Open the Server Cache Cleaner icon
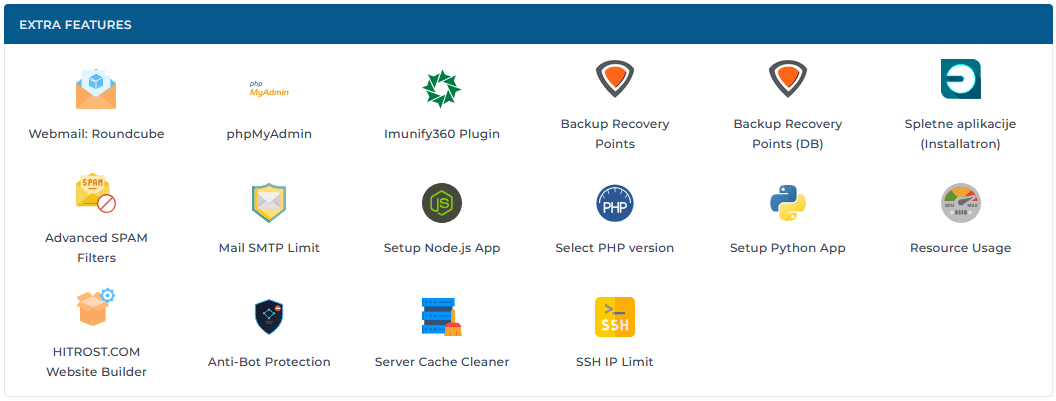This screenshot has height=401, width=1056. pos(441,317)
